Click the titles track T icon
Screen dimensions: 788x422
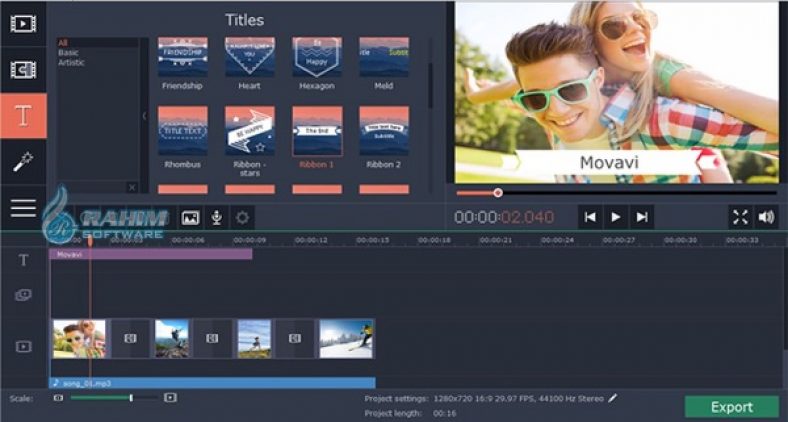click(23, 260)
